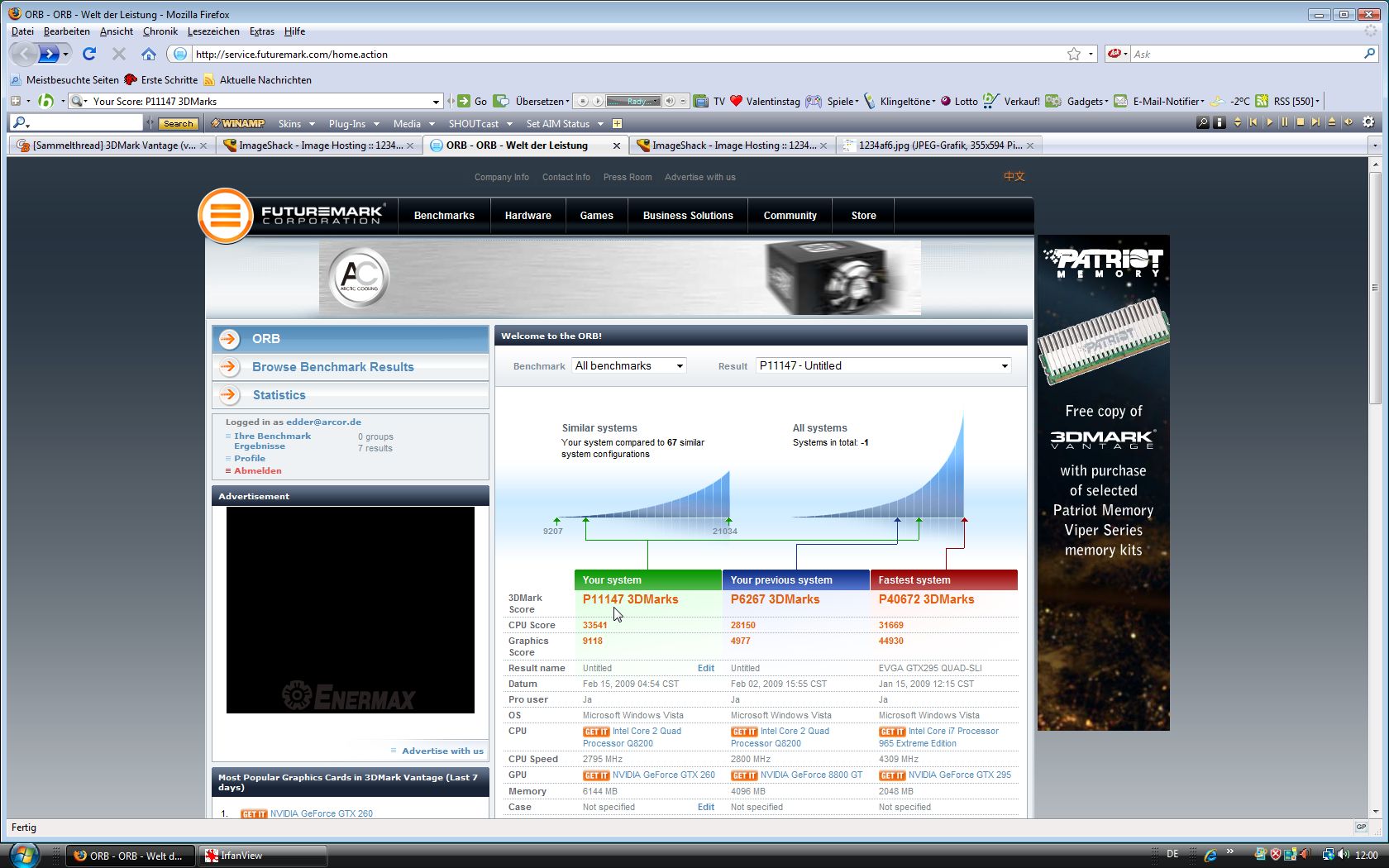
Task: Click the weather -2°C toolbar item
Action: (x=1229, y=101)
